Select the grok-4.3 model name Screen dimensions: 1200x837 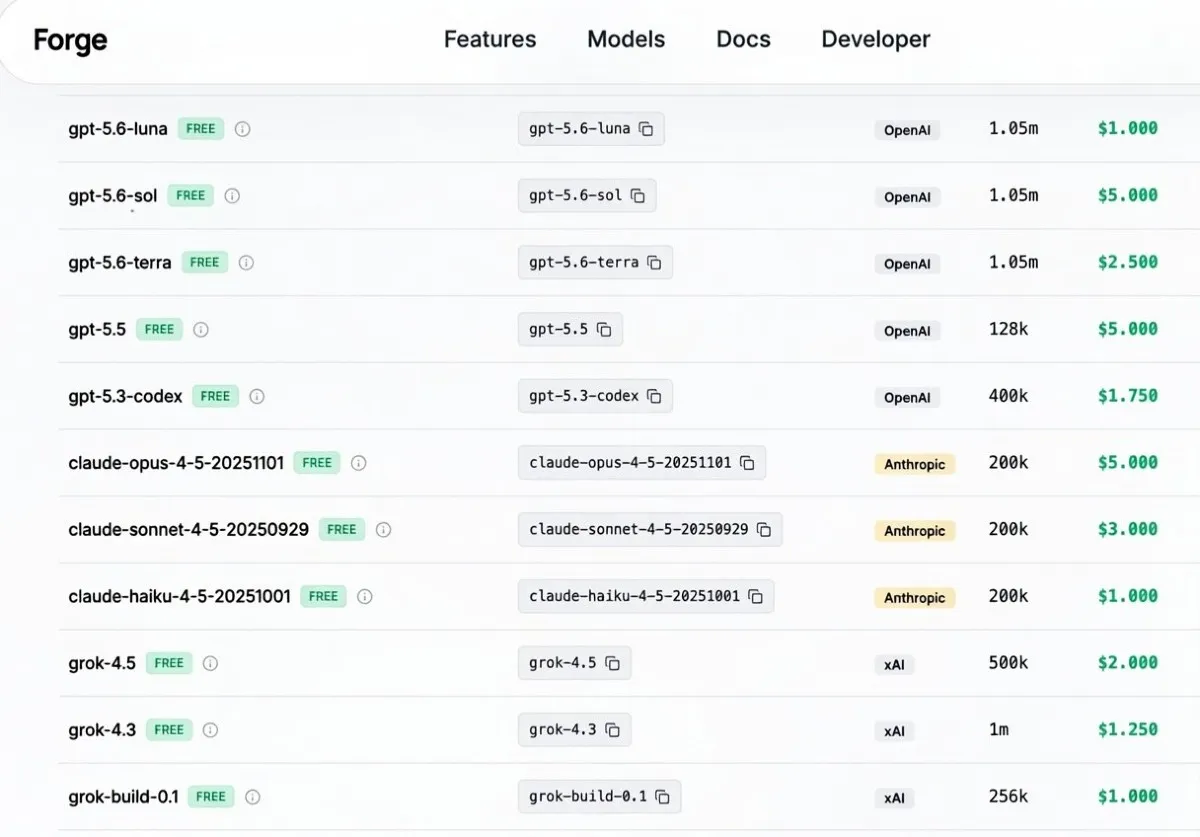point(102,730)
